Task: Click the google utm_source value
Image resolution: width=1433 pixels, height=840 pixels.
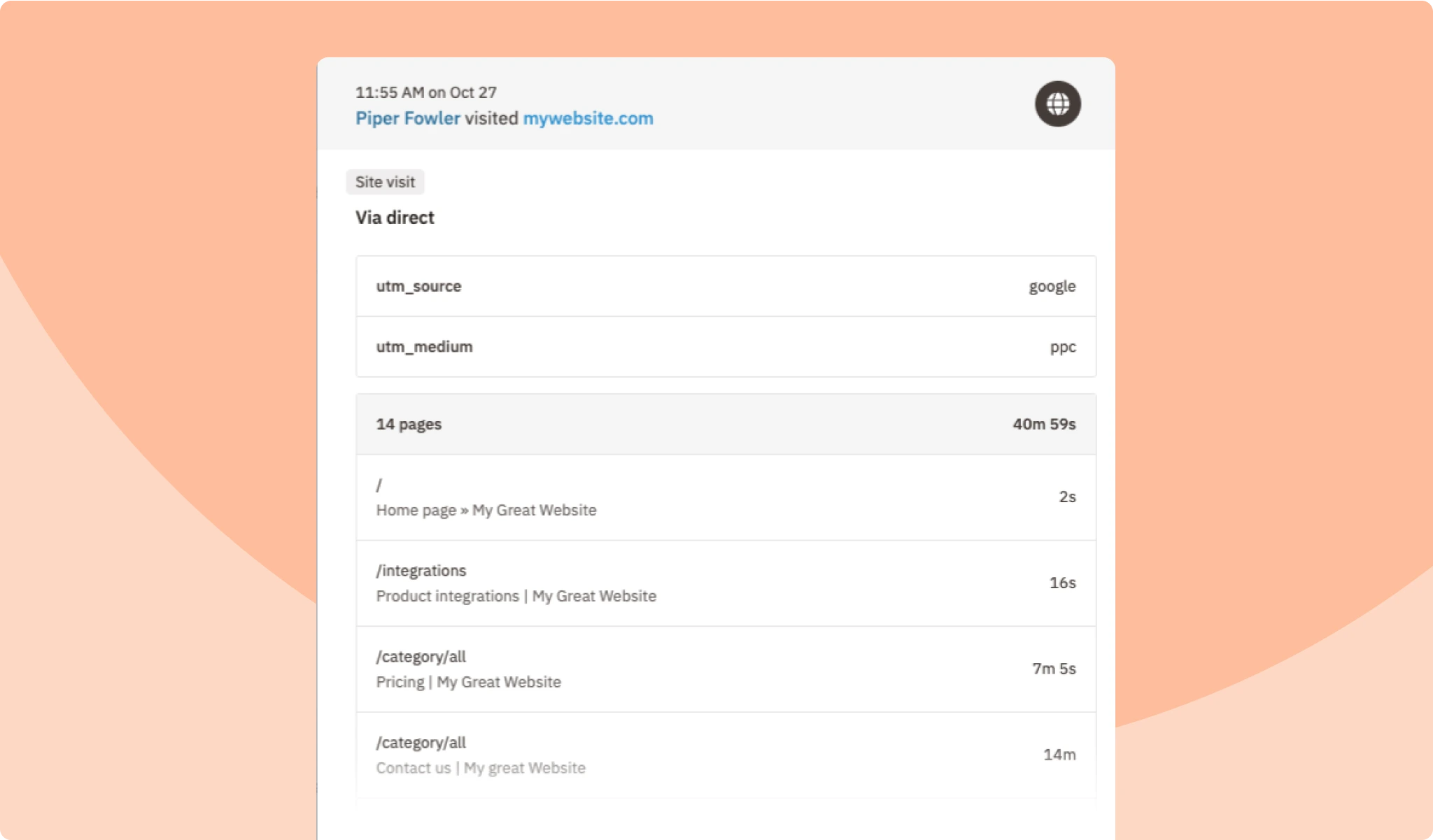Action: pyautogui.click(x=1052, y=286)
